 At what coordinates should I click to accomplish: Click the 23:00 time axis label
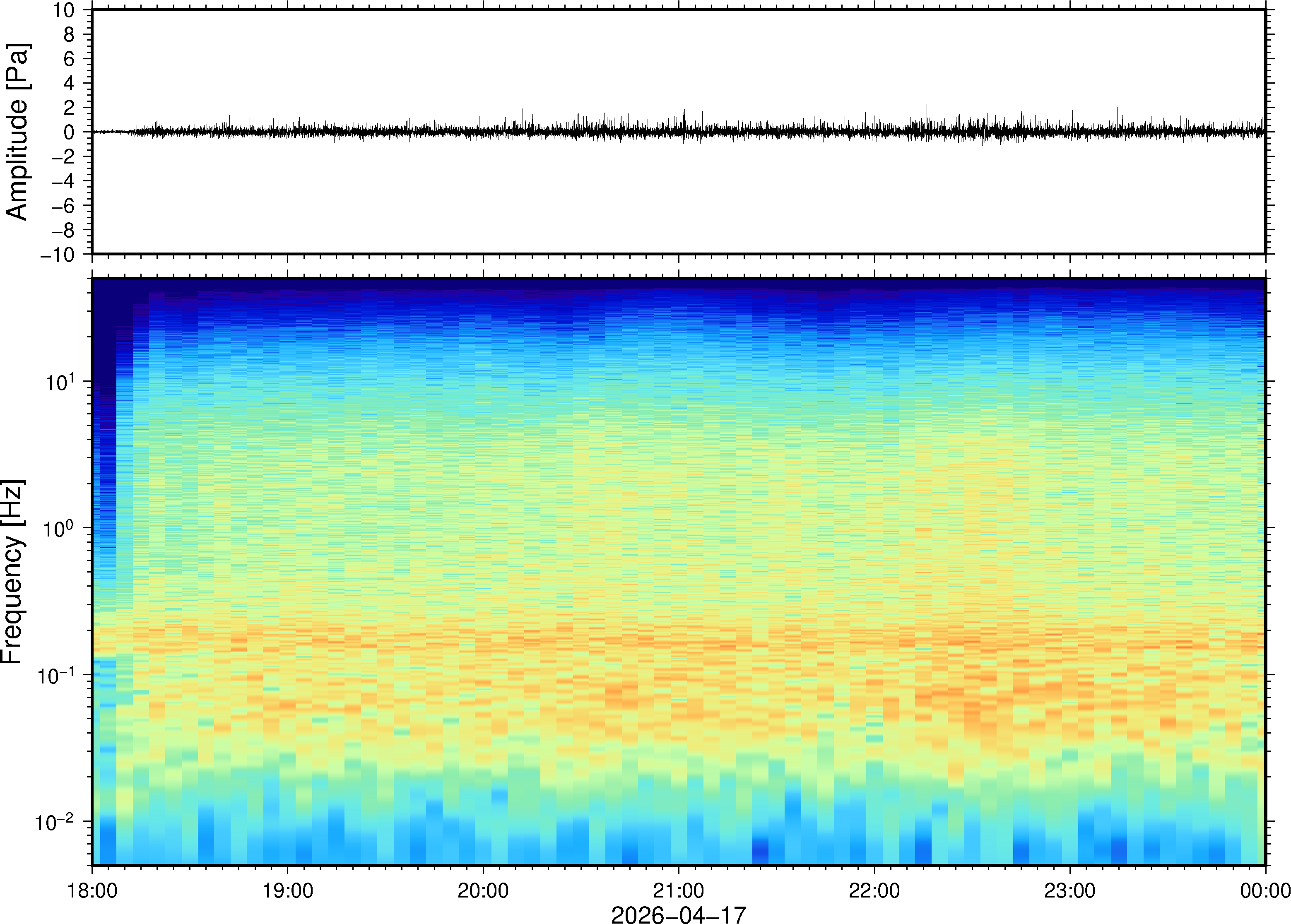(1069, 890)
